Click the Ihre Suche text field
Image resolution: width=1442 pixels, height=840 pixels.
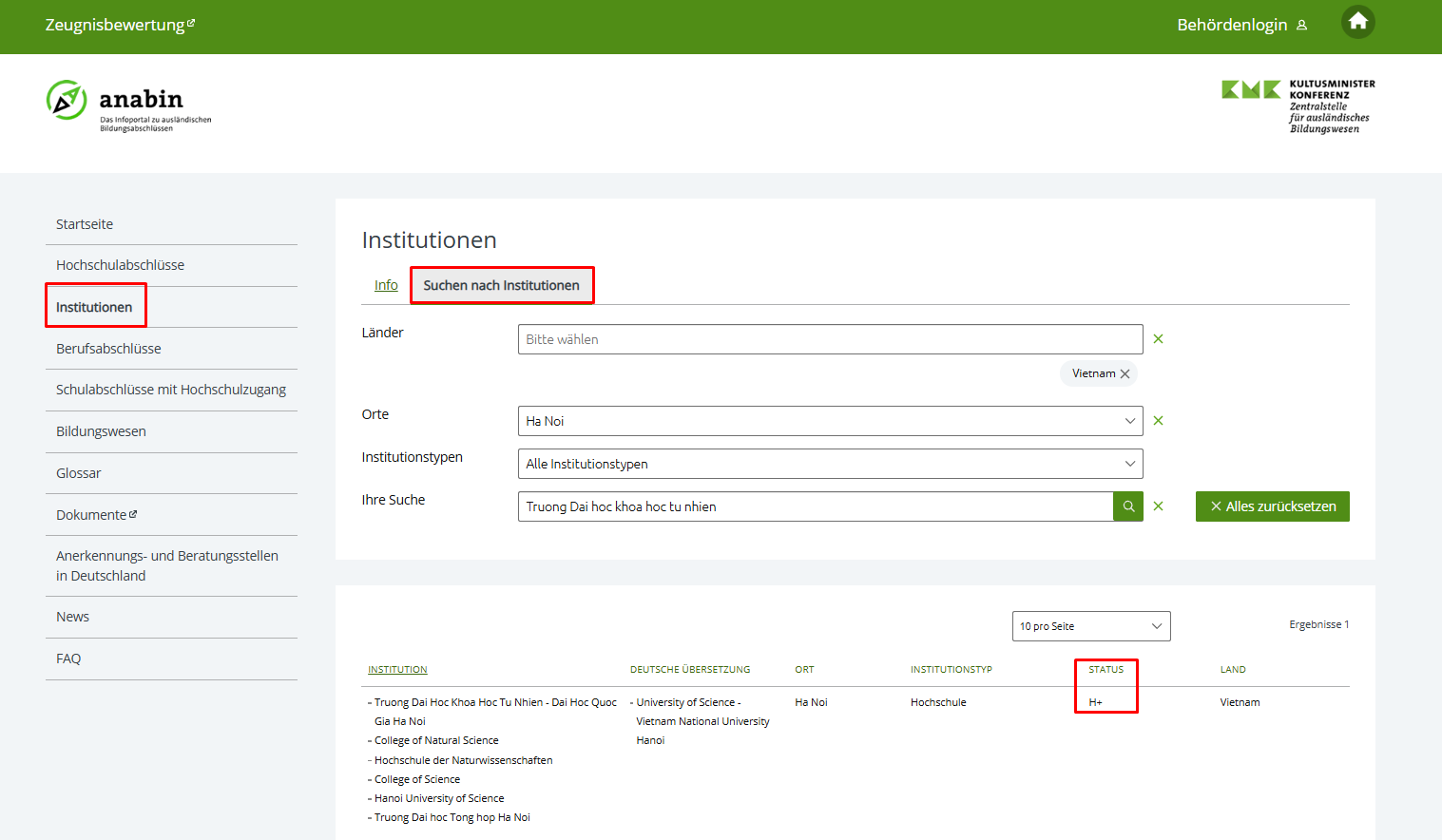816,506
